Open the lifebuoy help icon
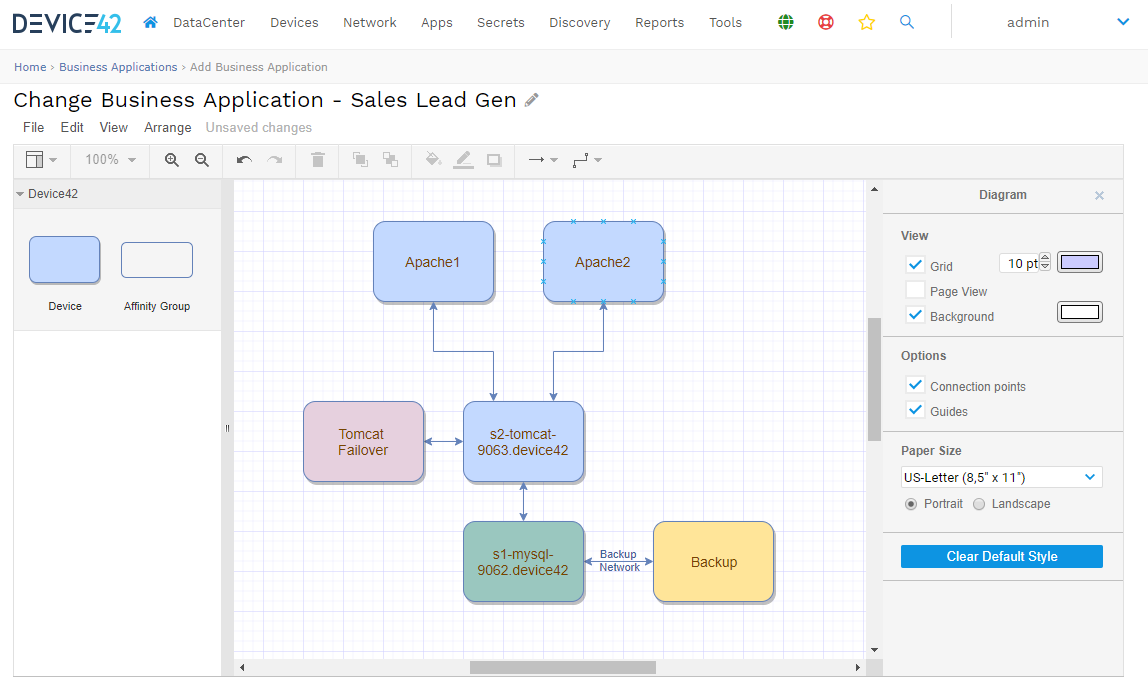The width and height of the screenshot is (1148, 686). tap(826, 23)
